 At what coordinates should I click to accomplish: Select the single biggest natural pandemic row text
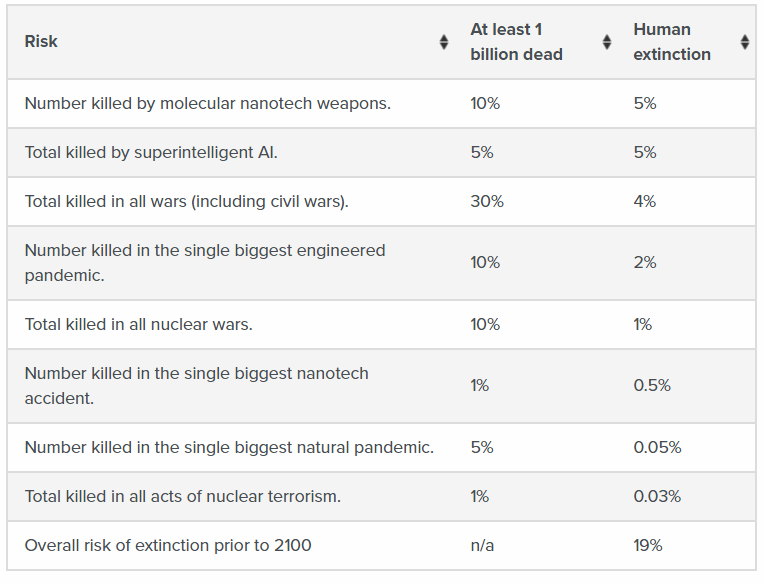(x=229, y=447)
